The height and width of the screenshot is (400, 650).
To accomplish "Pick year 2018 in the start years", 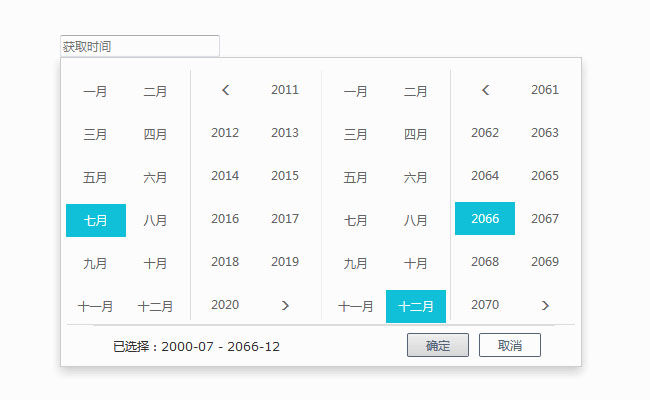I will [225, 262].
